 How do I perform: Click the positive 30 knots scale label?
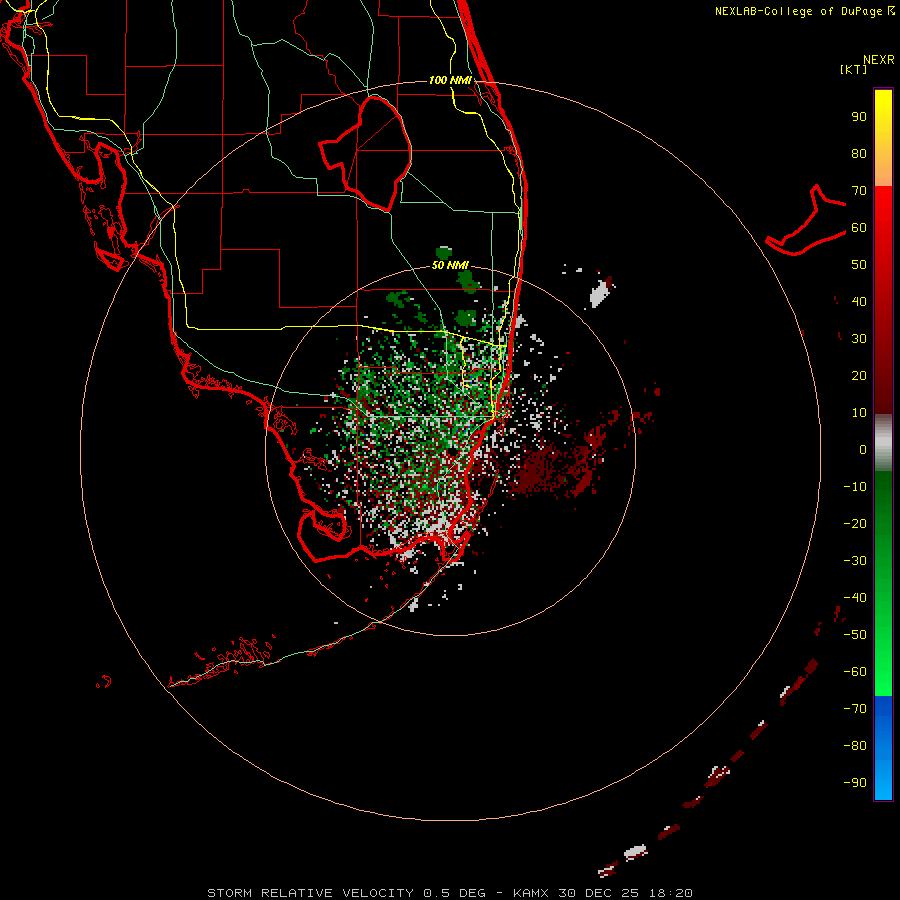coord(859,339)
